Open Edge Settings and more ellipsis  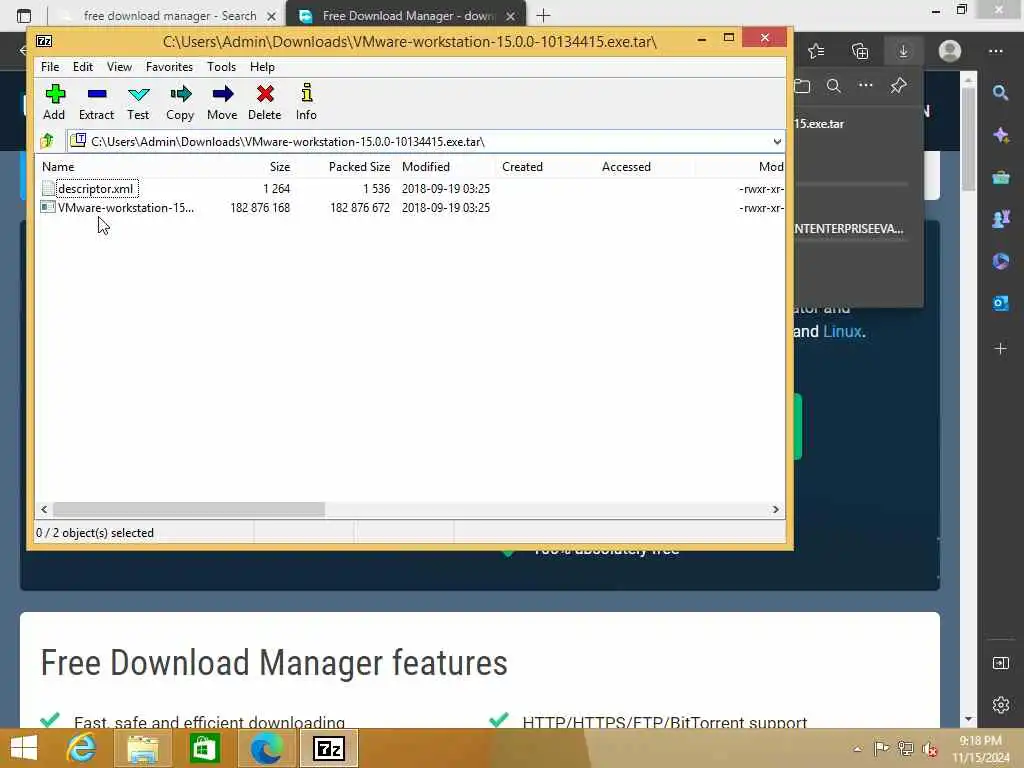click(995, 51)
